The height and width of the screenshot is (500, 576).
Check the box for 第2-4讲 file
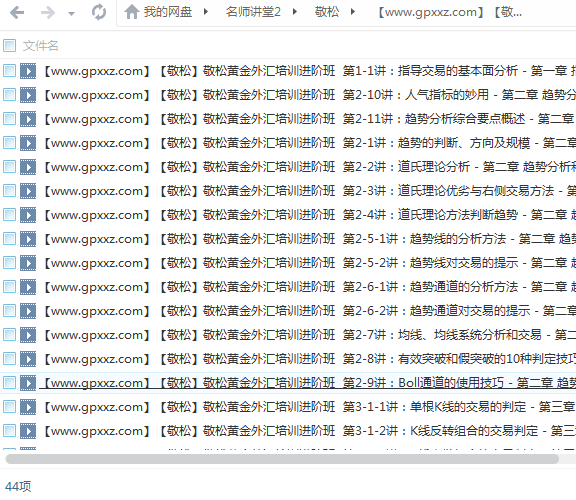point(10,215)
